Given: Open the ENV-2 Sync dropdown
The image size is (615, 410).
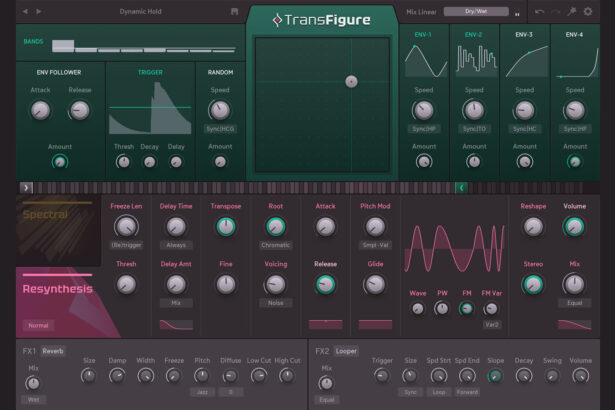Looking at the screenshot, I should coord(474,129).
